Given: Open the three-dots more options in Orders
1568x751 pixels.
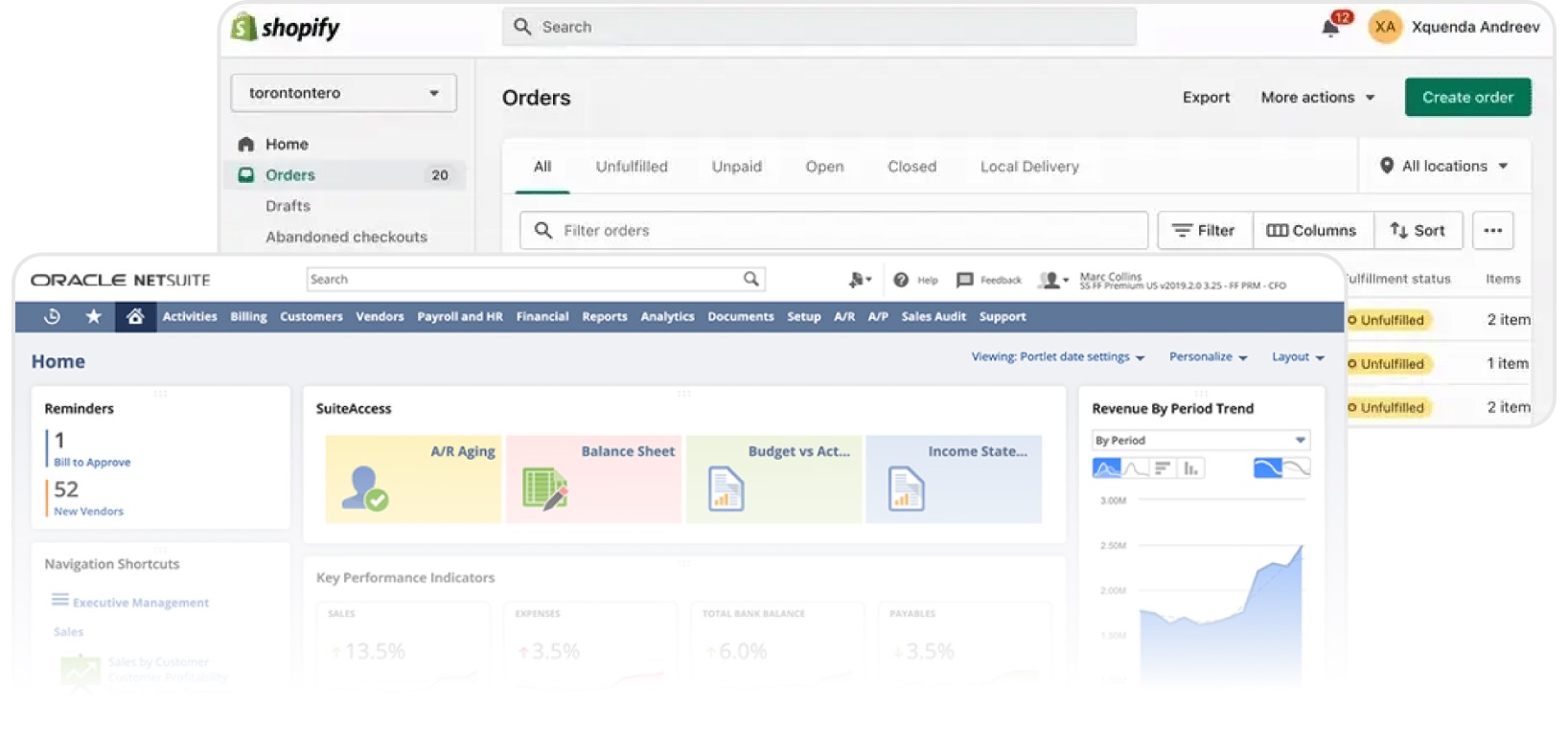Looking at the screenshot, I should click(x=1492, y=230).
